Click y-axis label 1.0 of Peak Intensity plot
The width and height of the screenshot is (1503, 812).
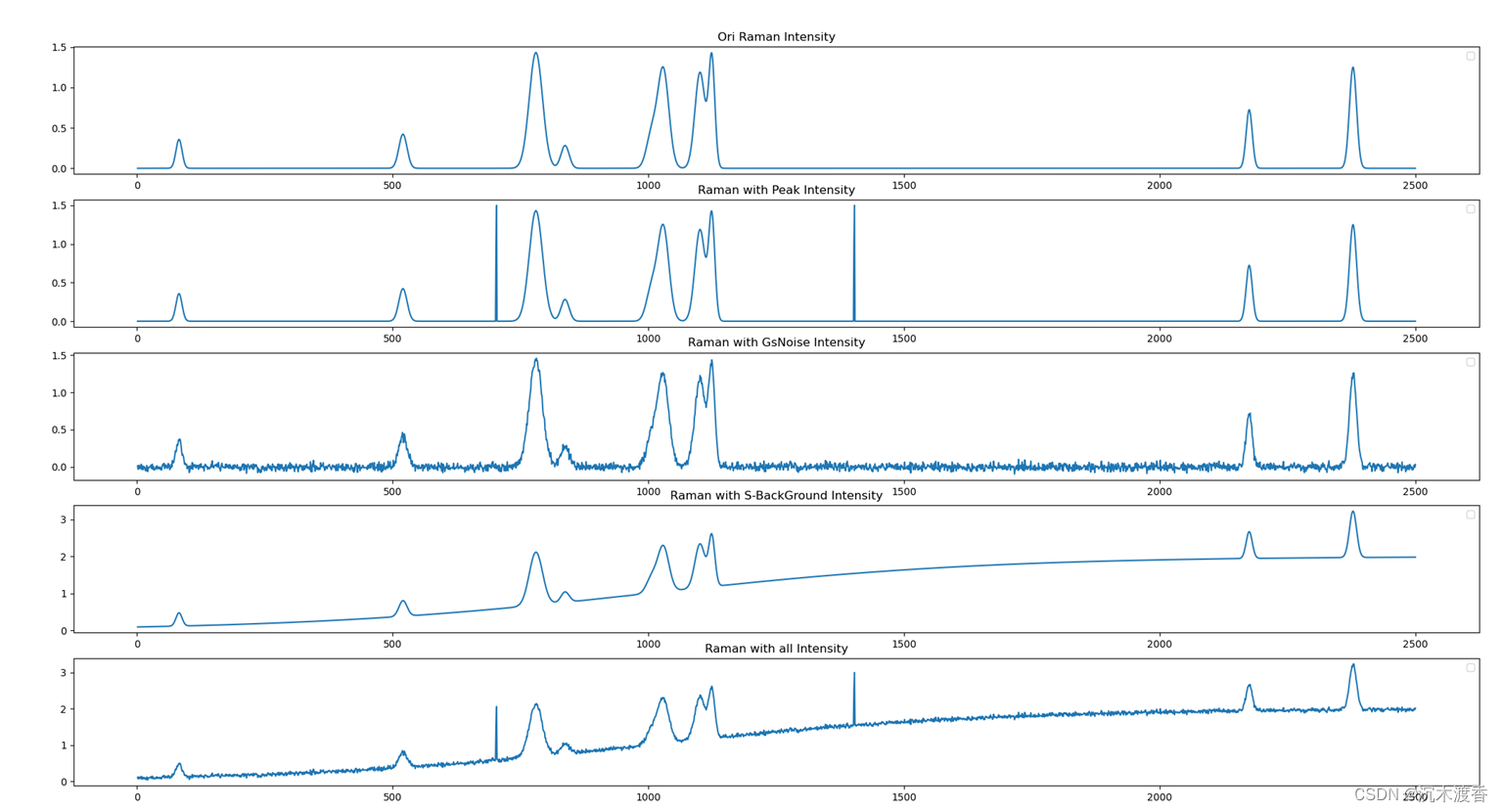[x=59, y=245]
